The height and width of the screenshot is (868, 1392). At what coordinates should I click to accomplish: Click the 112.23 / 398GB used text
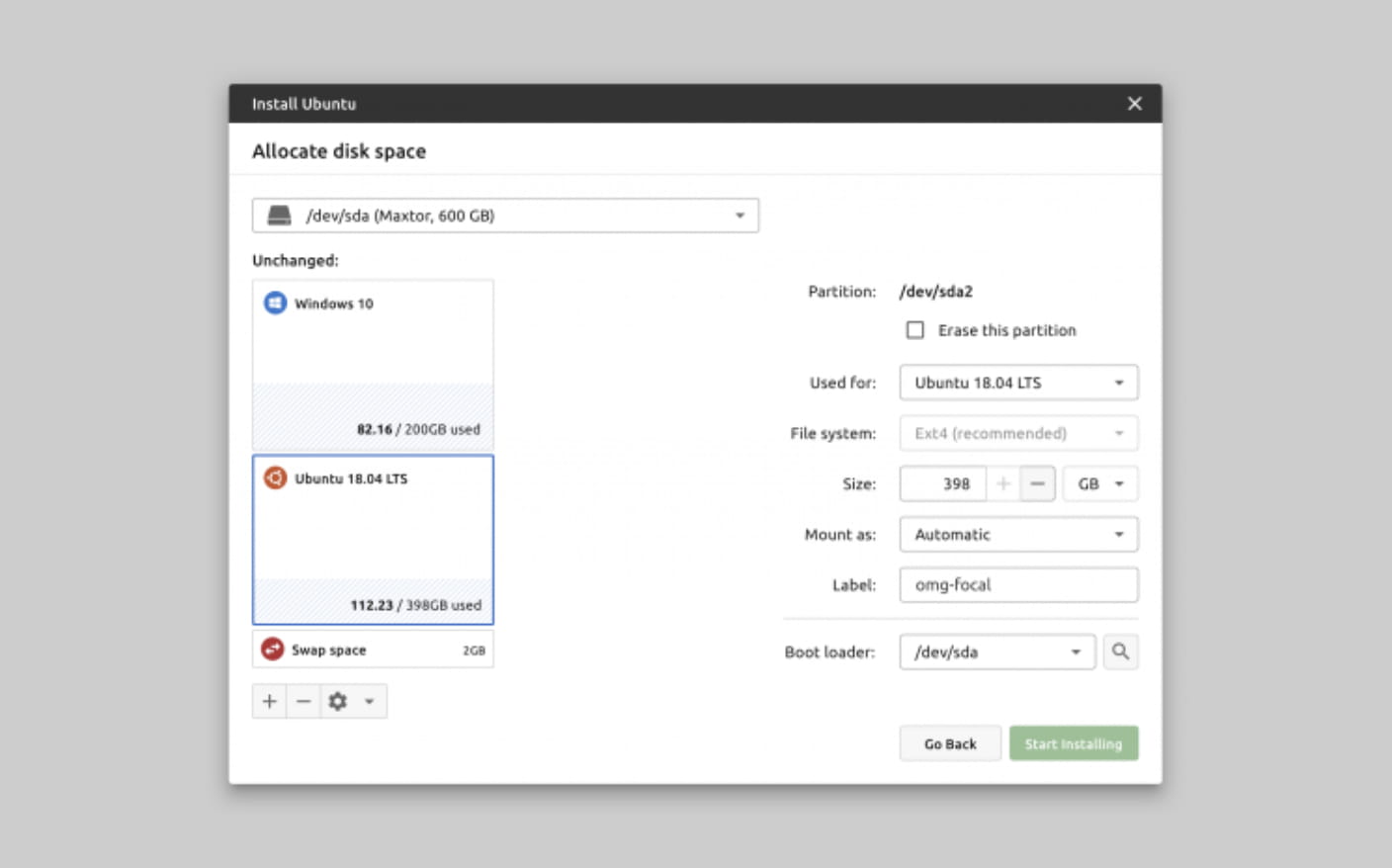[415, 605]
